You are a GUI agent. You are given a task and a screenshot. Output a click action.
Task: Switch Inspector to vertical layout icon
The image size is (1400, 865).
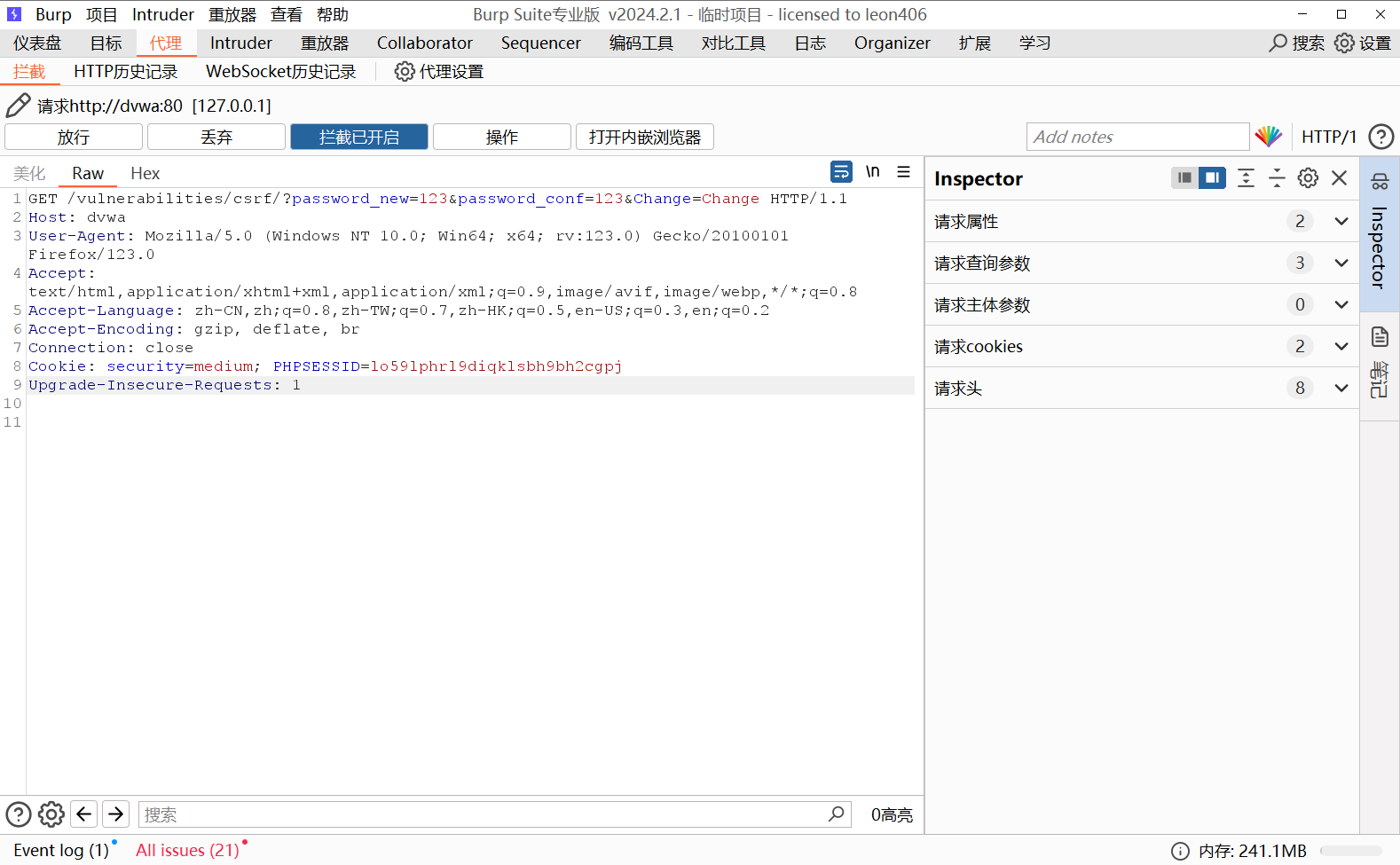pos(1212,178)
